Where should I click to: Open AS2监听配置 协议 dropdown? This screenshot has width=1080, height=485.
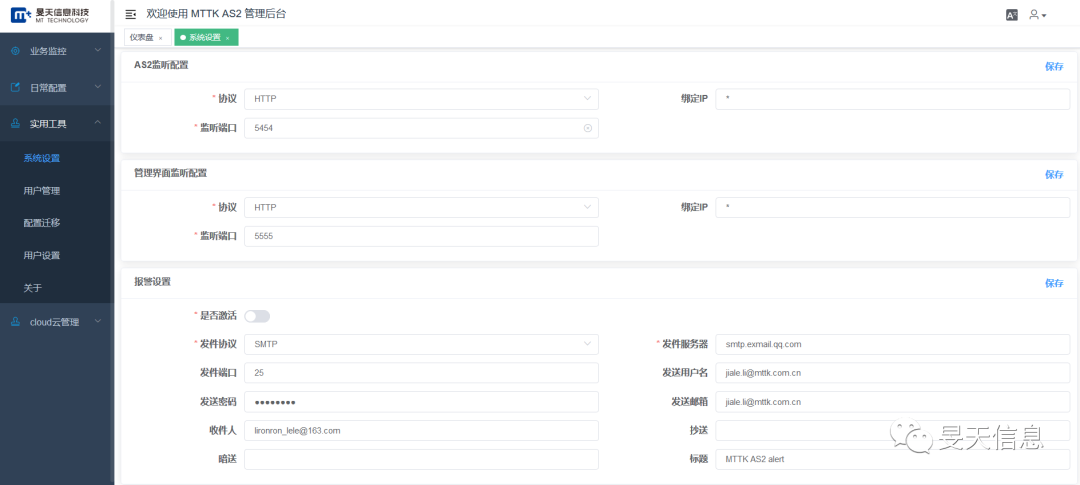pyautogui.click(x=422, y=99)
